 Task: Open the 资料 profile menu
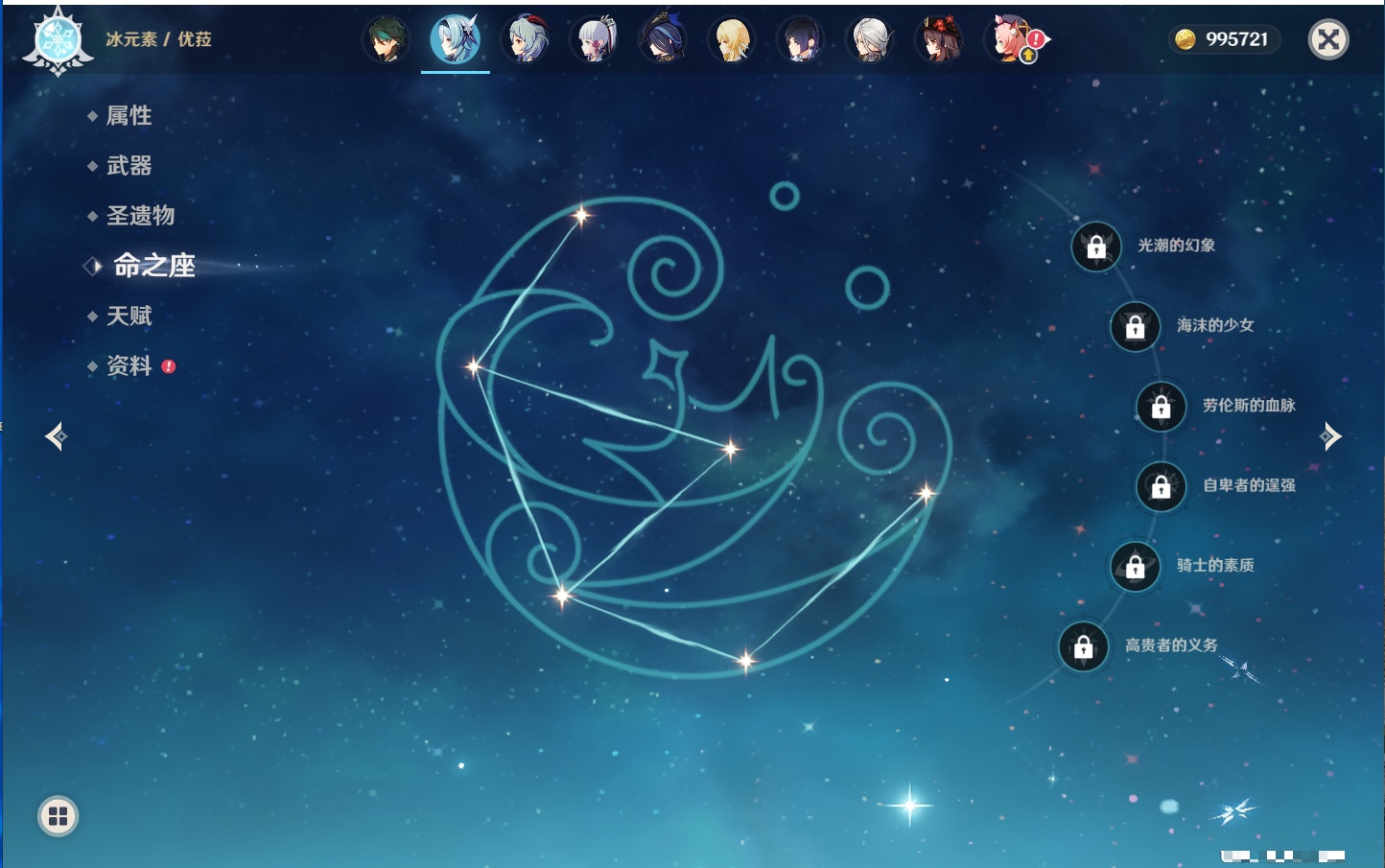129,366
